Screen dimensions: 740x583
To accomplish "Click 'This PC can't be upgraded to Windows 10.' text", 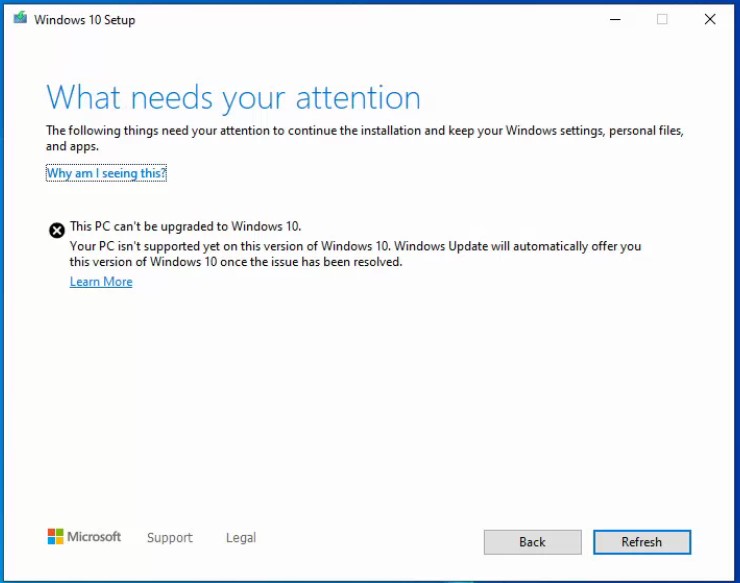I will pyautogui.click(x=185, y=227).
